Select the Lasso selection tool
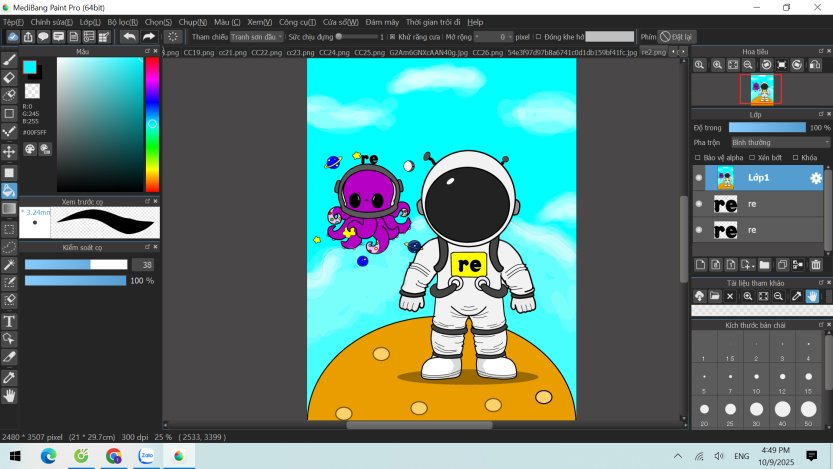The width and height of the screenshot is (833, 469). click(x=9, y=248)
